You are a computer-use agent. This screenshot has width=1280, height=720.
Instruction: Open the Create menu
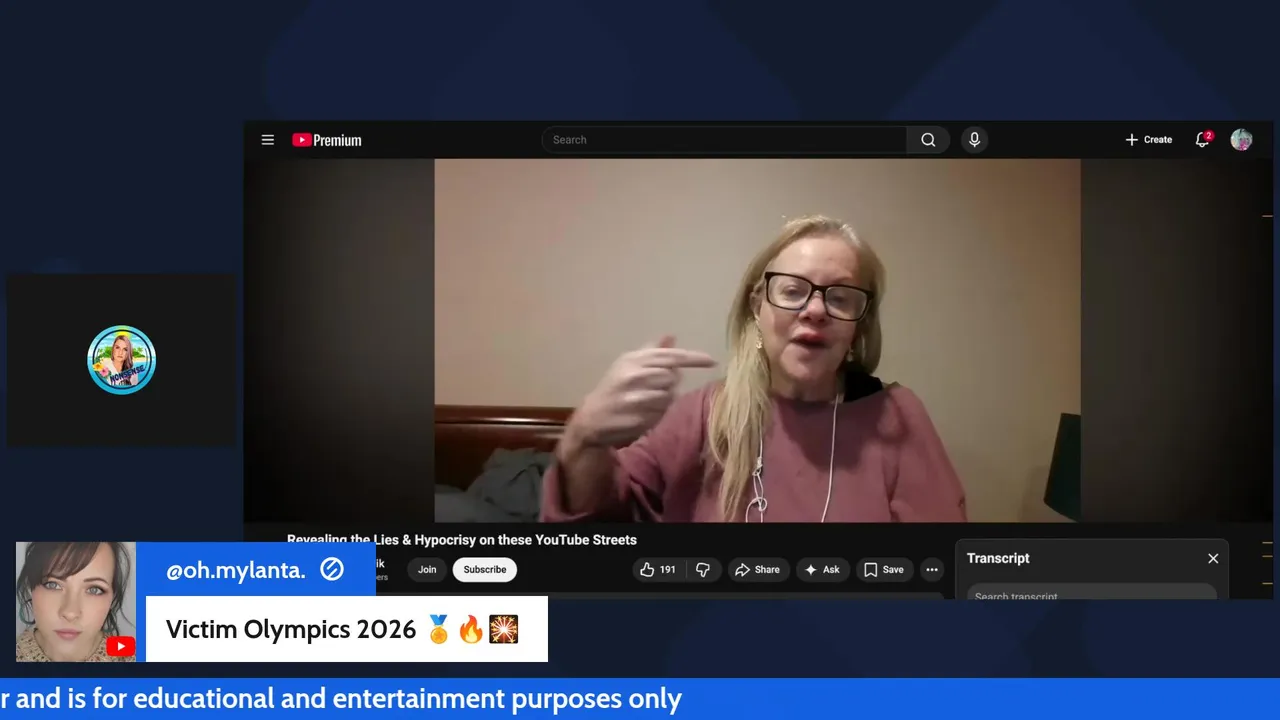pyautogui.click(x=1148, y=140)
